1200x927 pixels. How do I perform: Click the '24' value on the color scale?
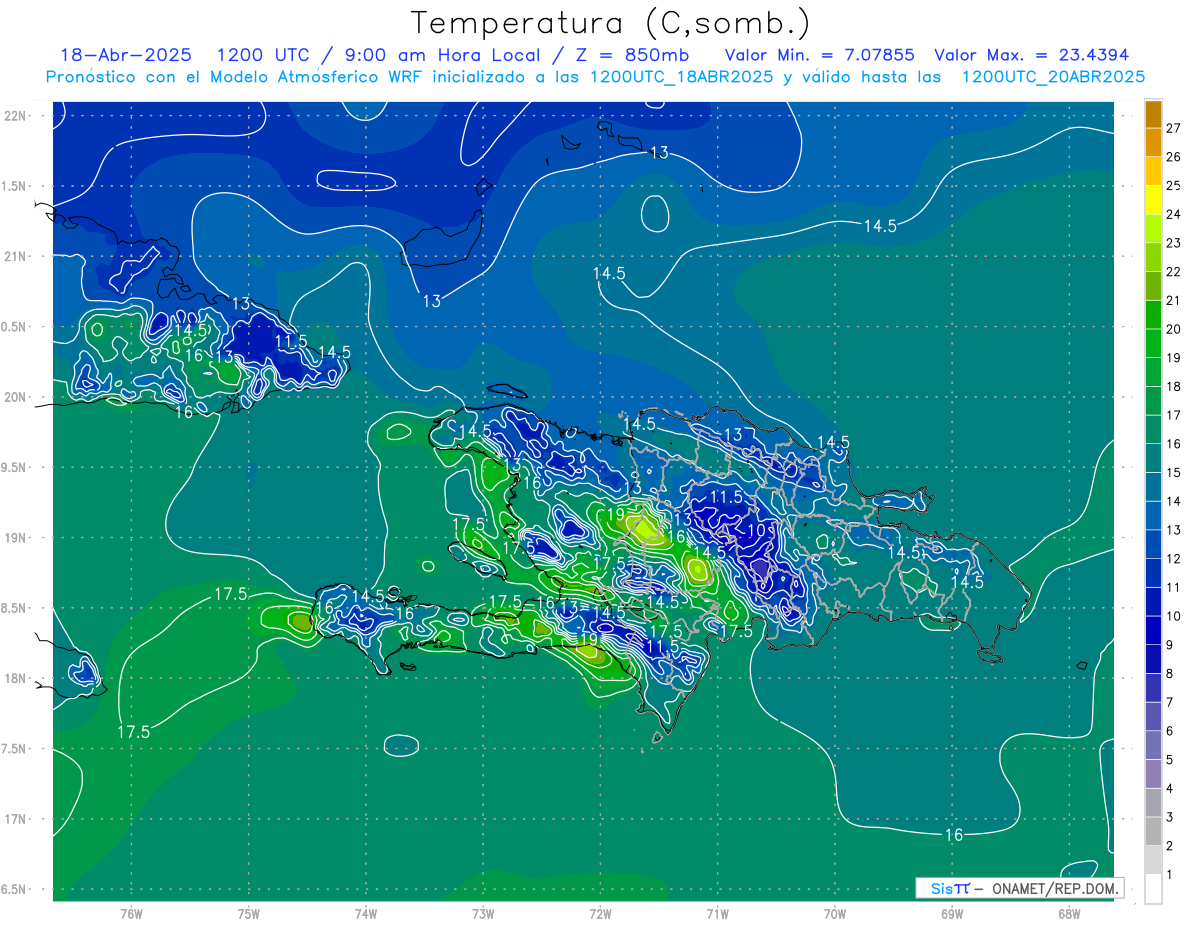(1174, 214)
